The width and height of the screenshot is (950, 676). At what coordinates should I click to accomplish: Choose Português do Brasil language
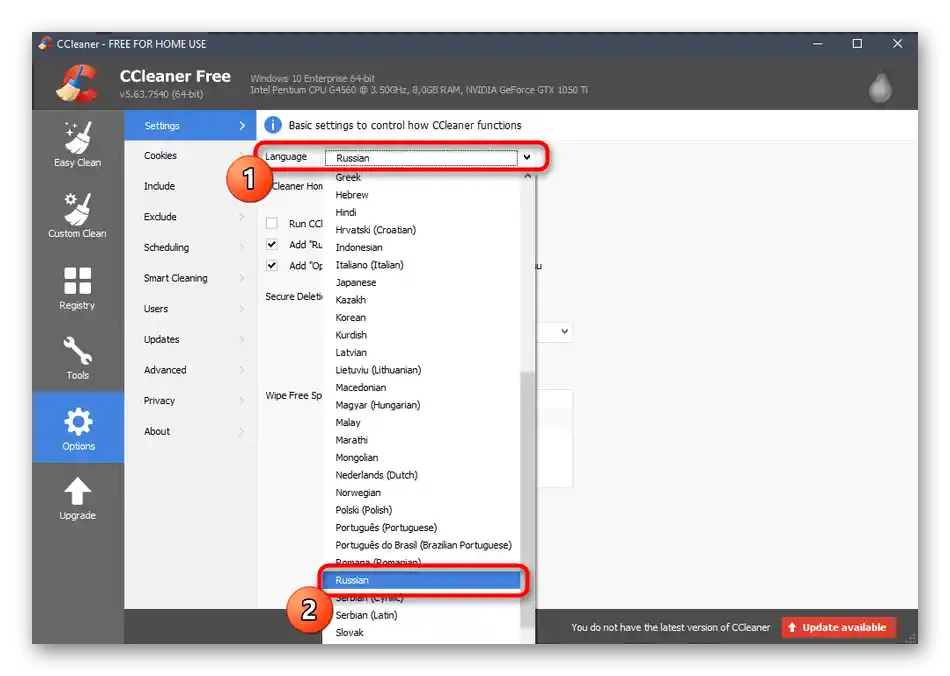coord(421,546)
